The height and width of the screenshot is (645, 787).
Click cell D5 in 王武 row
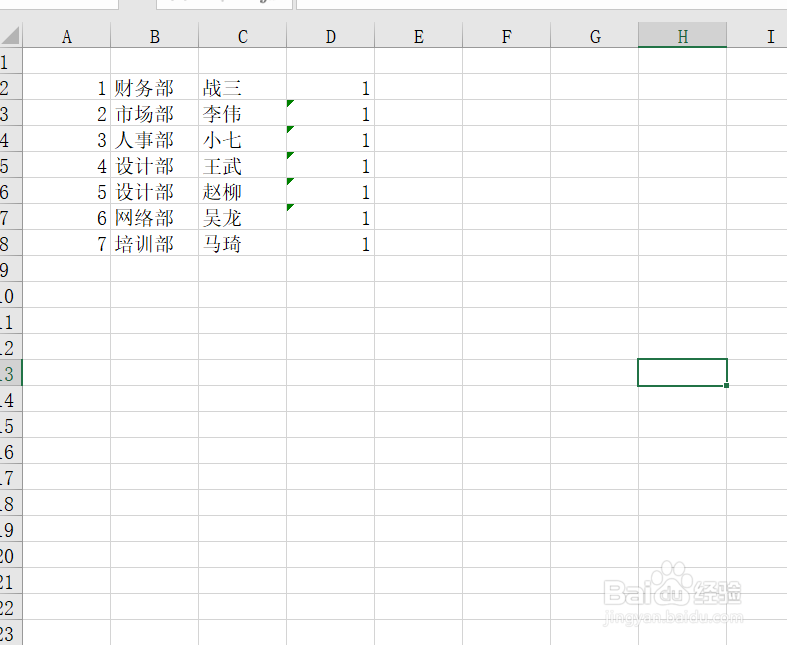[x=330, y=165]
